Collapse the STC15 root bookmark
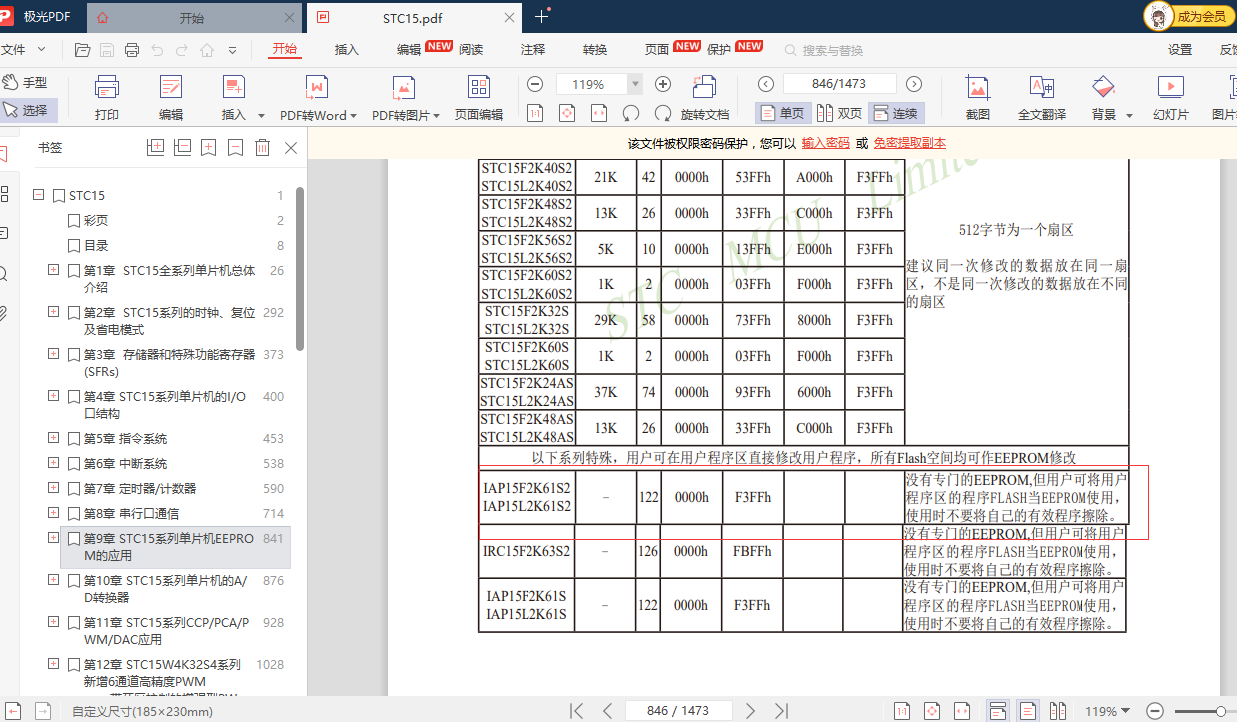Viewport: 1237px width, 722px height. click(39, 195)
